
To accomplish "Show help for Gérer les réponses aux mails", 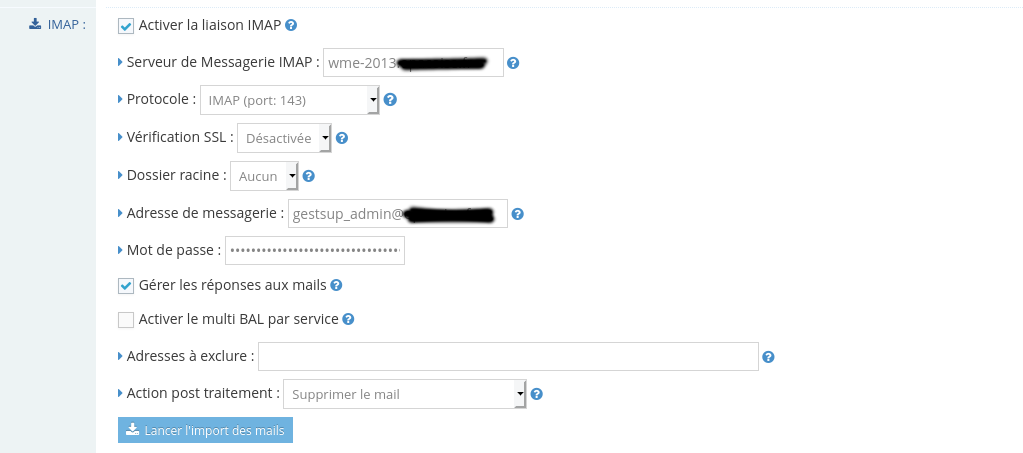I will tap(336, 285).
